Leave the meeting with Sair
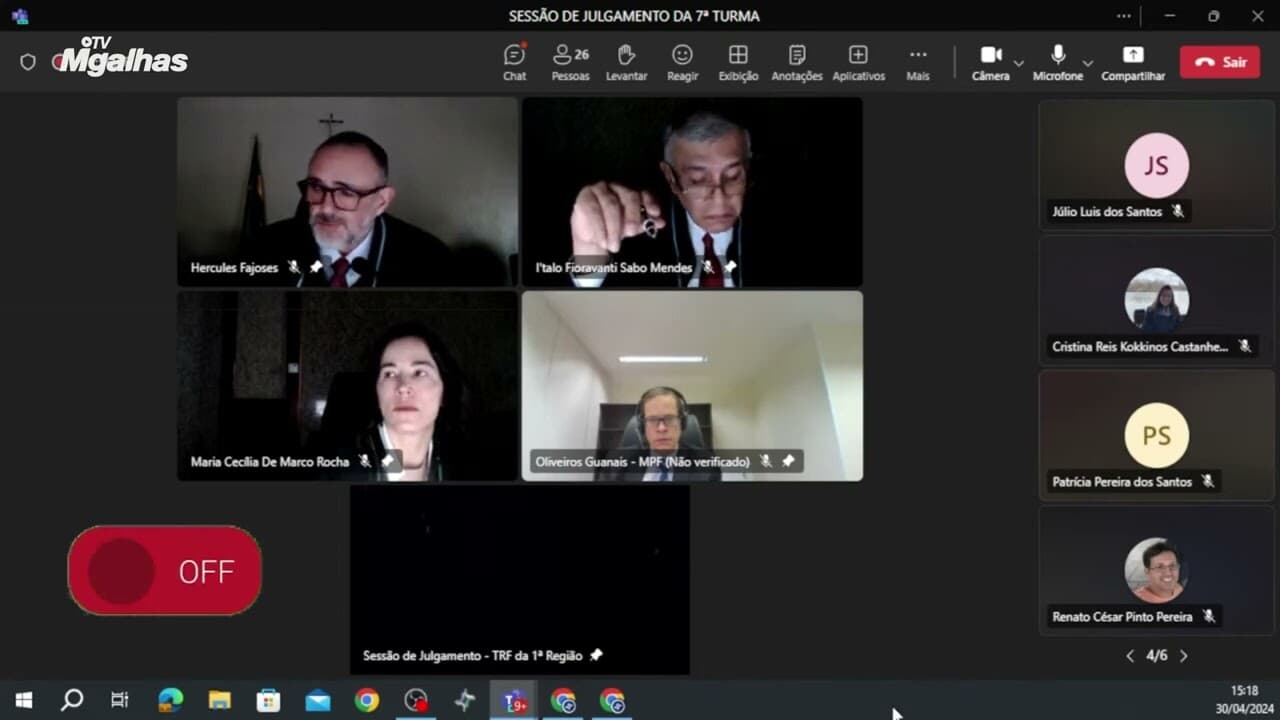 (x=1219, y=62)
